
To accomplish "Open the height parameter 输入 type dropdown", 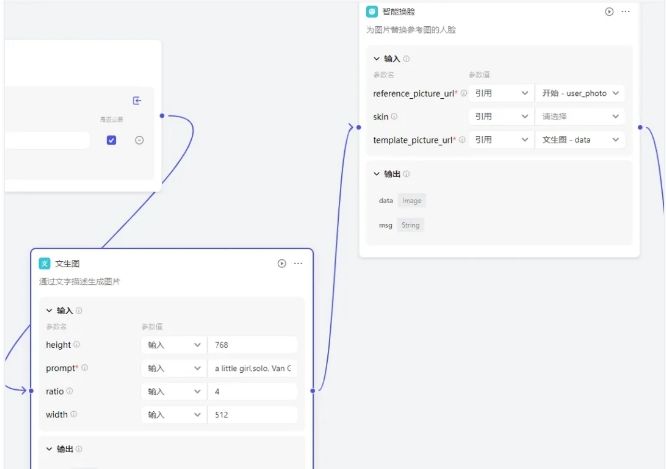I will click(174, 345).
